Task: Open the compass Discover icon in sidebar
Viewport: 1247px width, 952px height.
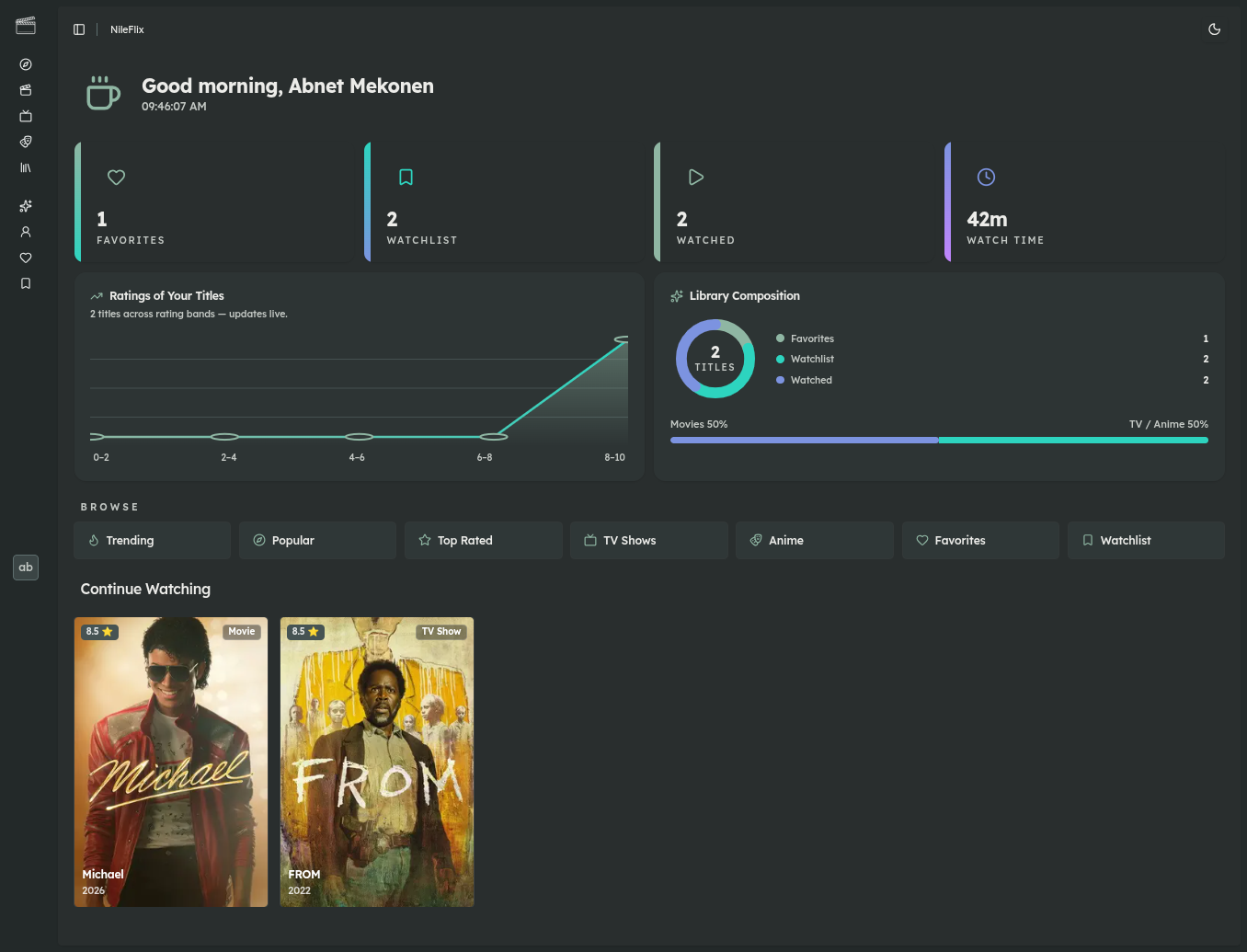Action: (26, 64)
